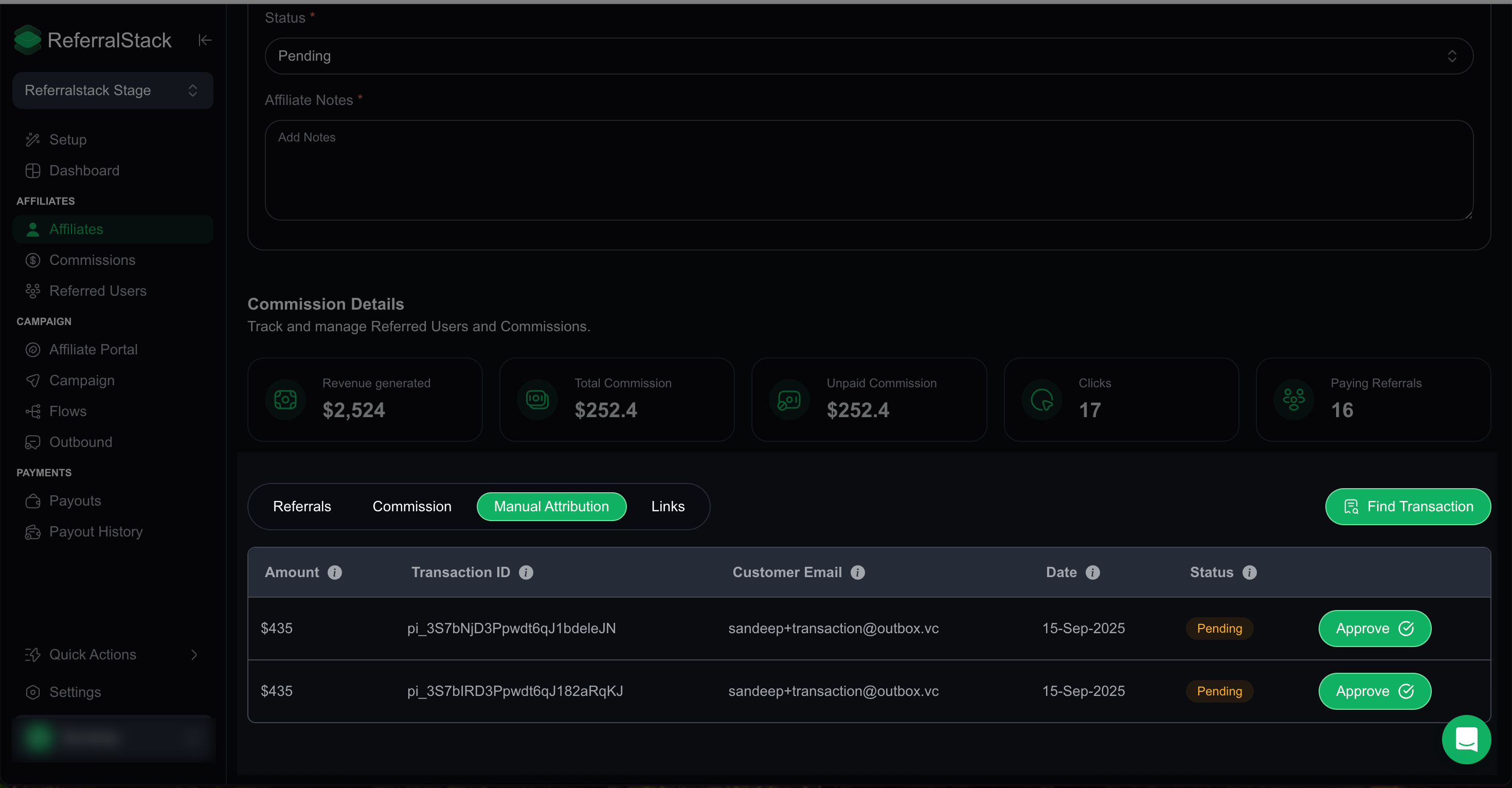Expand the Quick Actions chevron
The image size is (1512, 788).
(194, 654)
